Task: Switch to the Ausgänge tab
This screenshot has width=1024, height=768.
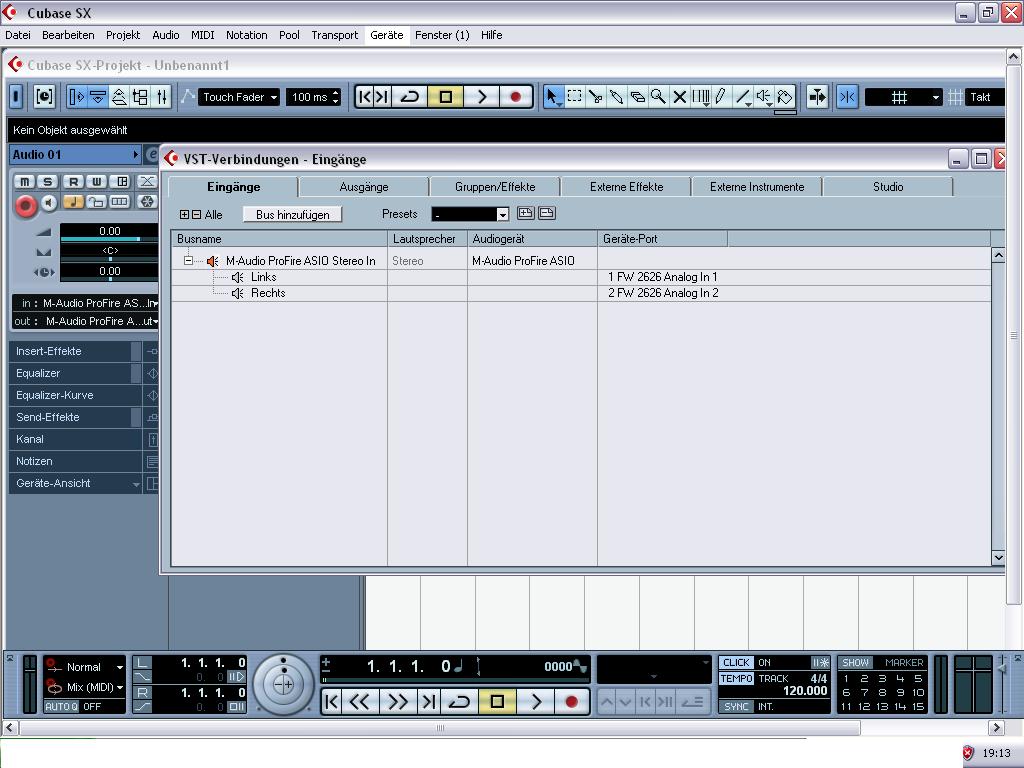Action: (x=364, y=187)
